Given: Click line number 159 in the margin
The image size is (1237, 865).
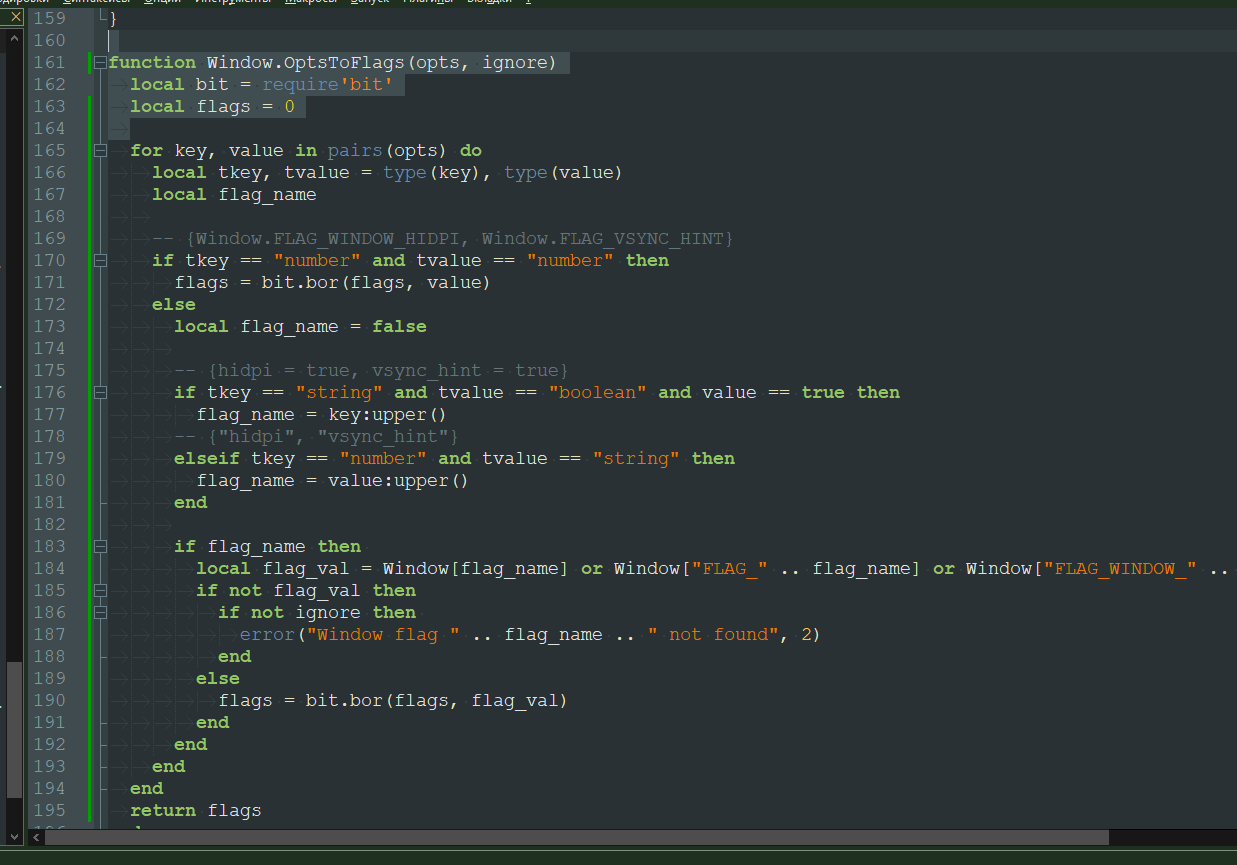Looking at the screenshot, I should (x=49, y=18).
